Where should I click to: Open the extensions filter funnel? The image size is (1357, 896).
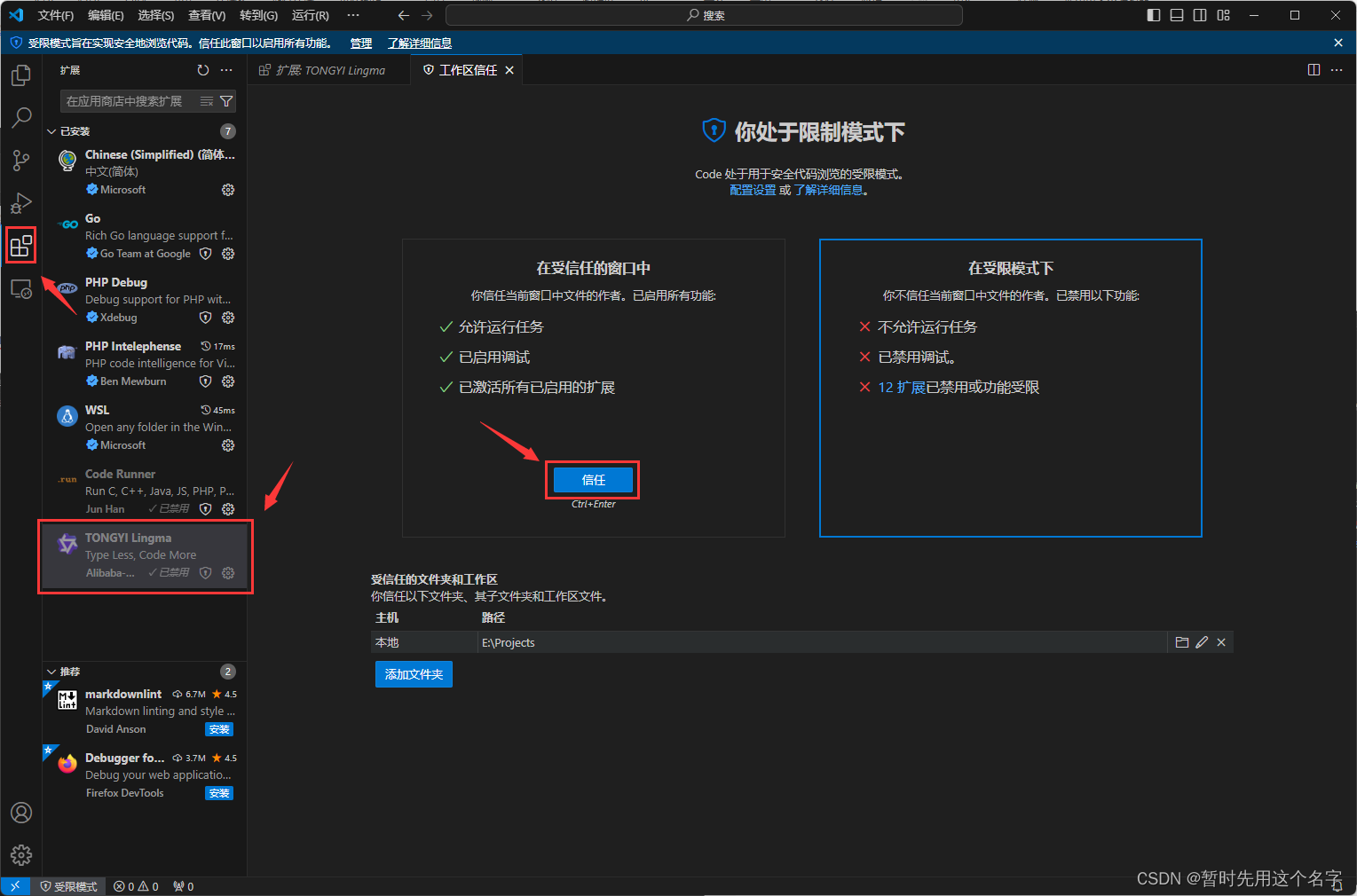coord(226,101)
